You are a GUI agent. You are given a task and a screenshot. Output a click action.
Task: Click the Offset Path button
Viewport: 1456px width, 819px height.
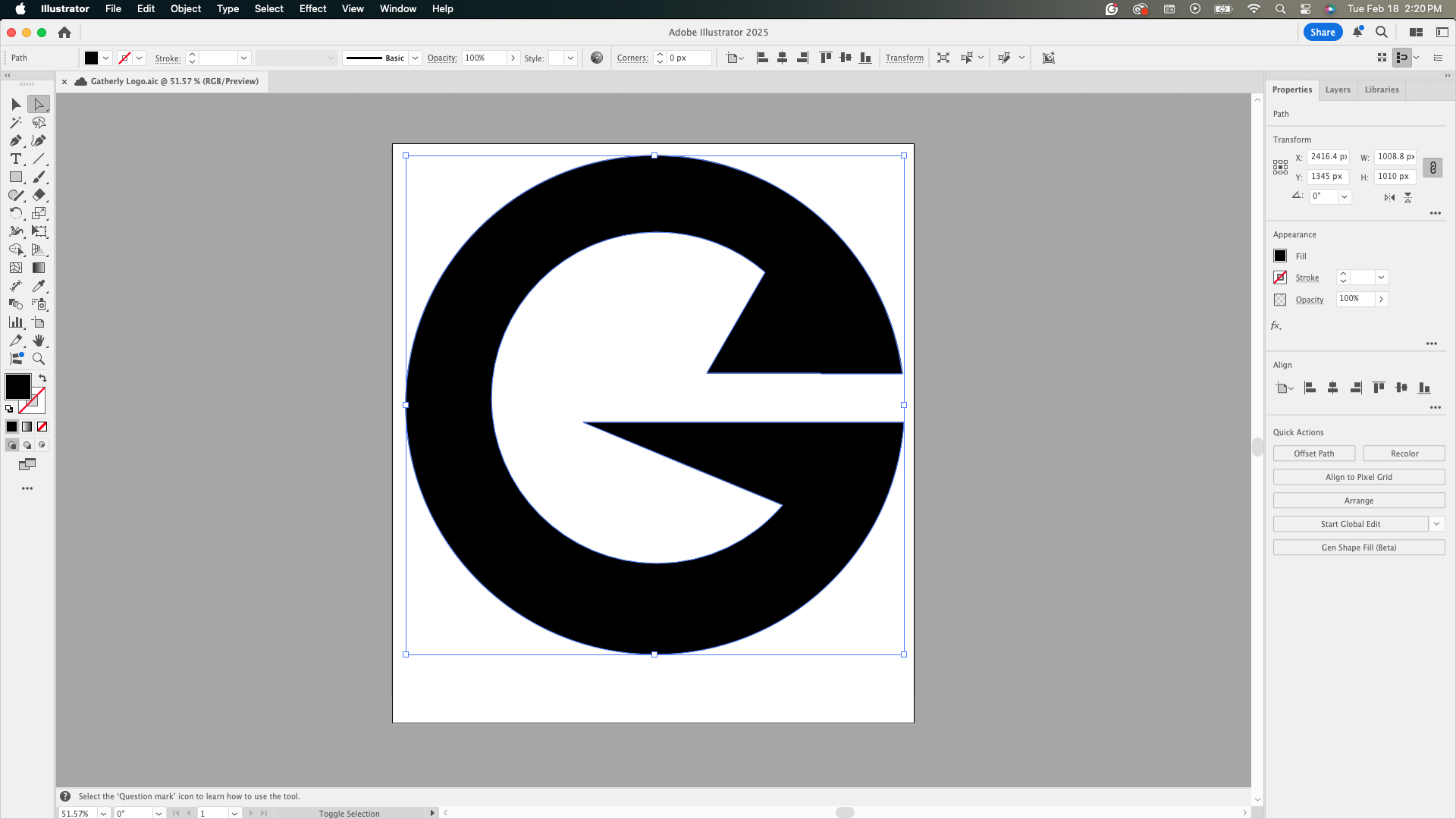[1313, 453]
